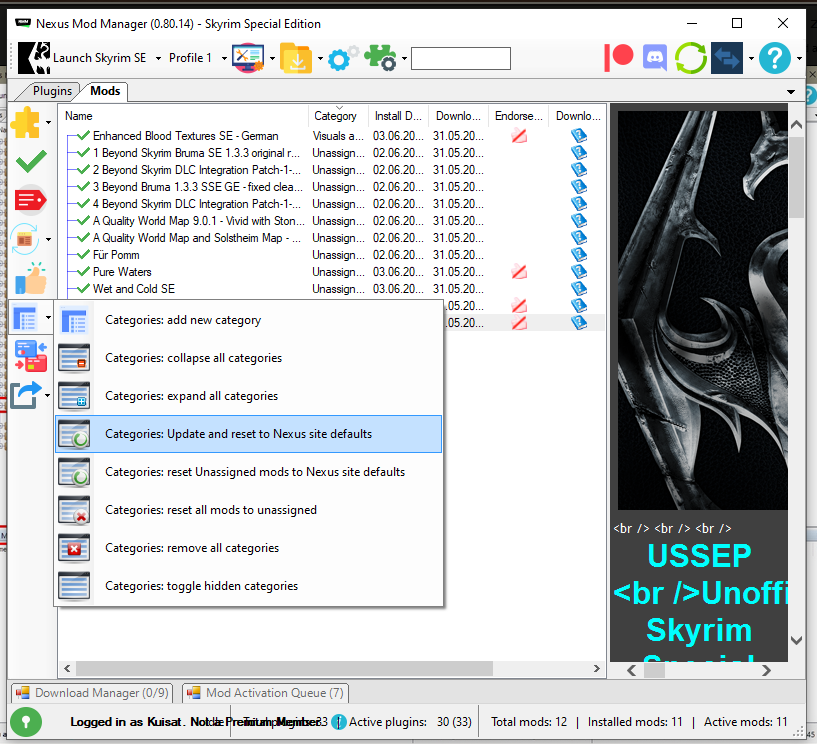Viewport: 817px width, 744px height.
Task: Expand the Launch Skyrim SE dropdown arrow
Action: click(x=155, y=58)
